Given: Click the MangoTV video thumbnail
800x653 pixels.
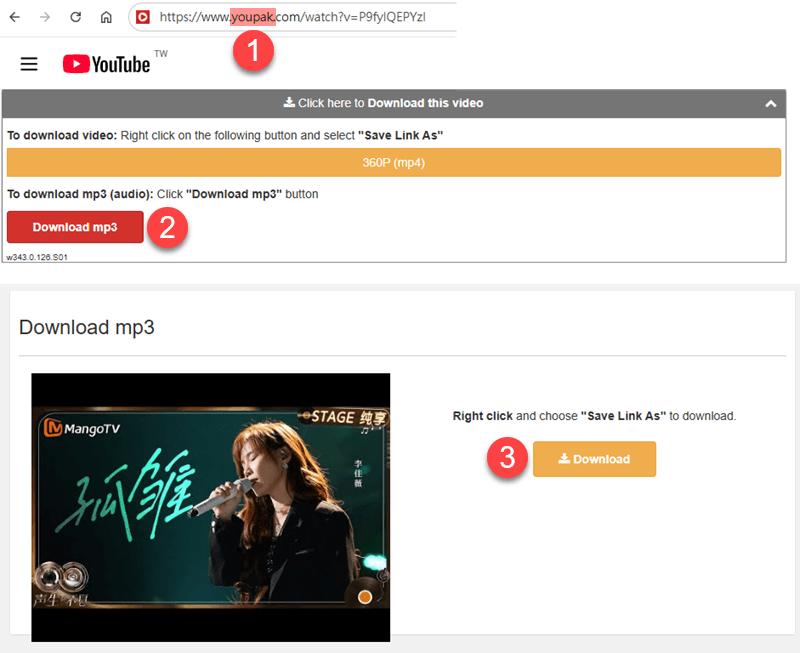Looking at the screenshot, I should coord(210,507).
